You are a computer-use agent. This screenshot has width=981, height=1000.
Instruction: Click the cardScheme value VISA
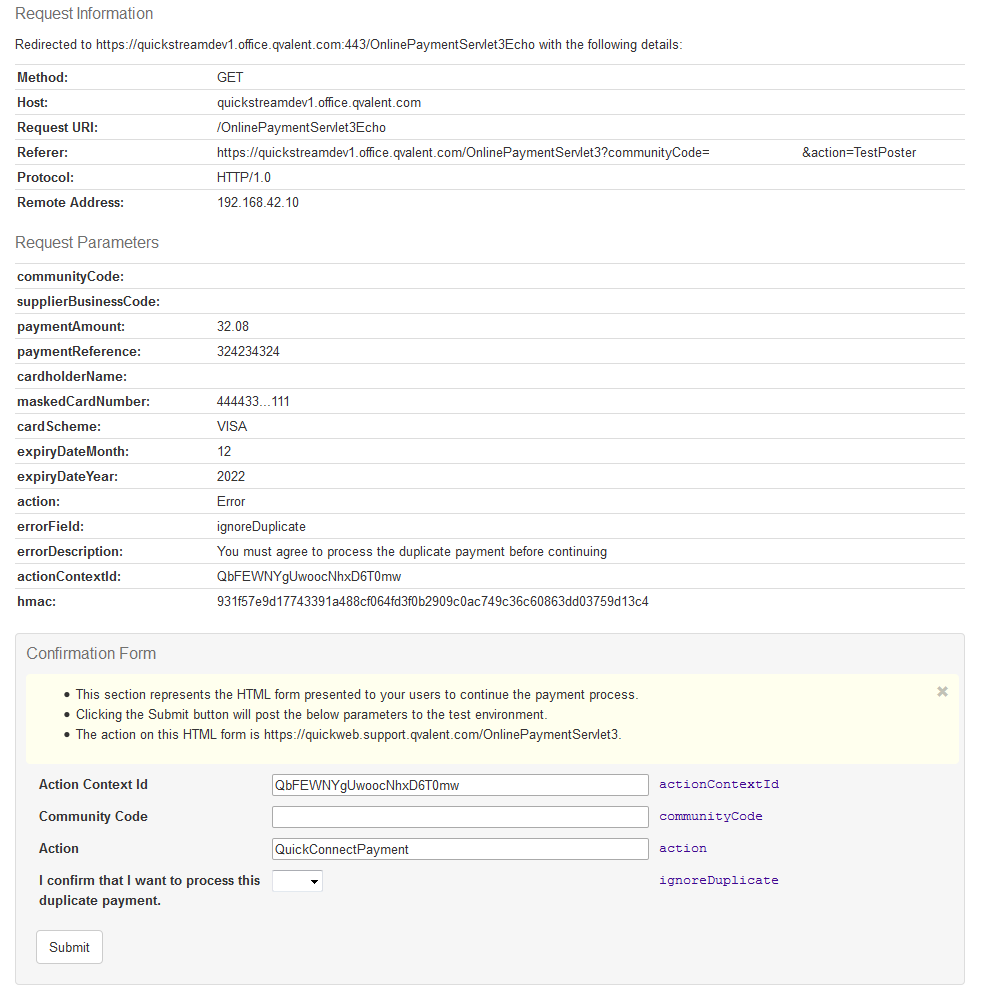click(x=231, y=426)
